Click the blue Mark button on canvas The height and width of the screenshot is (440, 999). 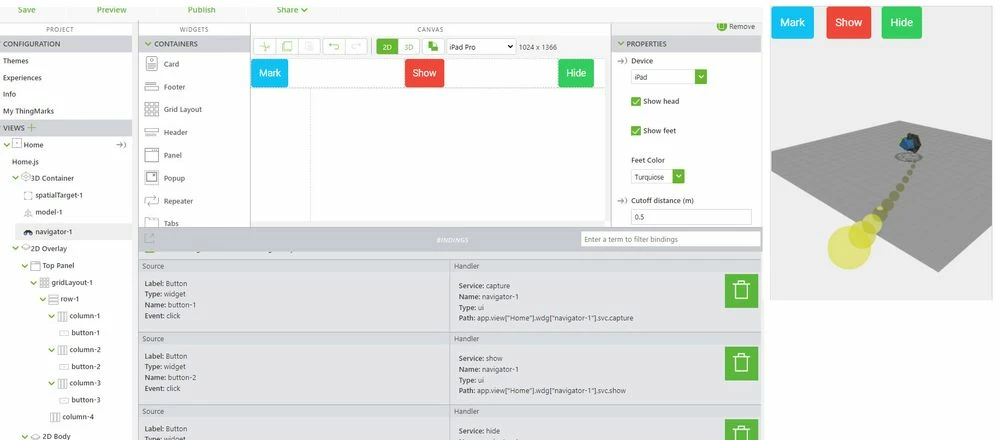pos(270,73)
